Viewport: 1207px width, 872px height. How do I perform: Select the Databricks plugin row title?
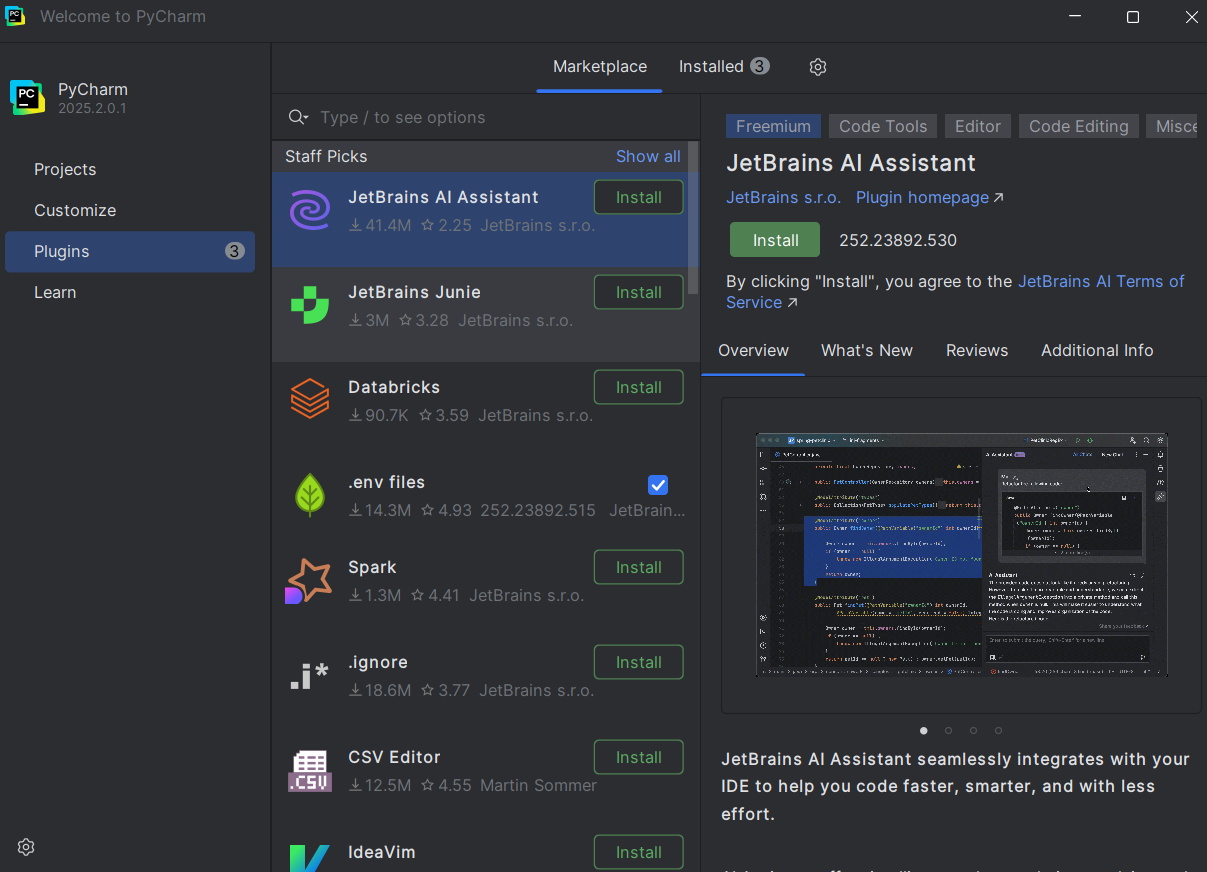(394, 387)
